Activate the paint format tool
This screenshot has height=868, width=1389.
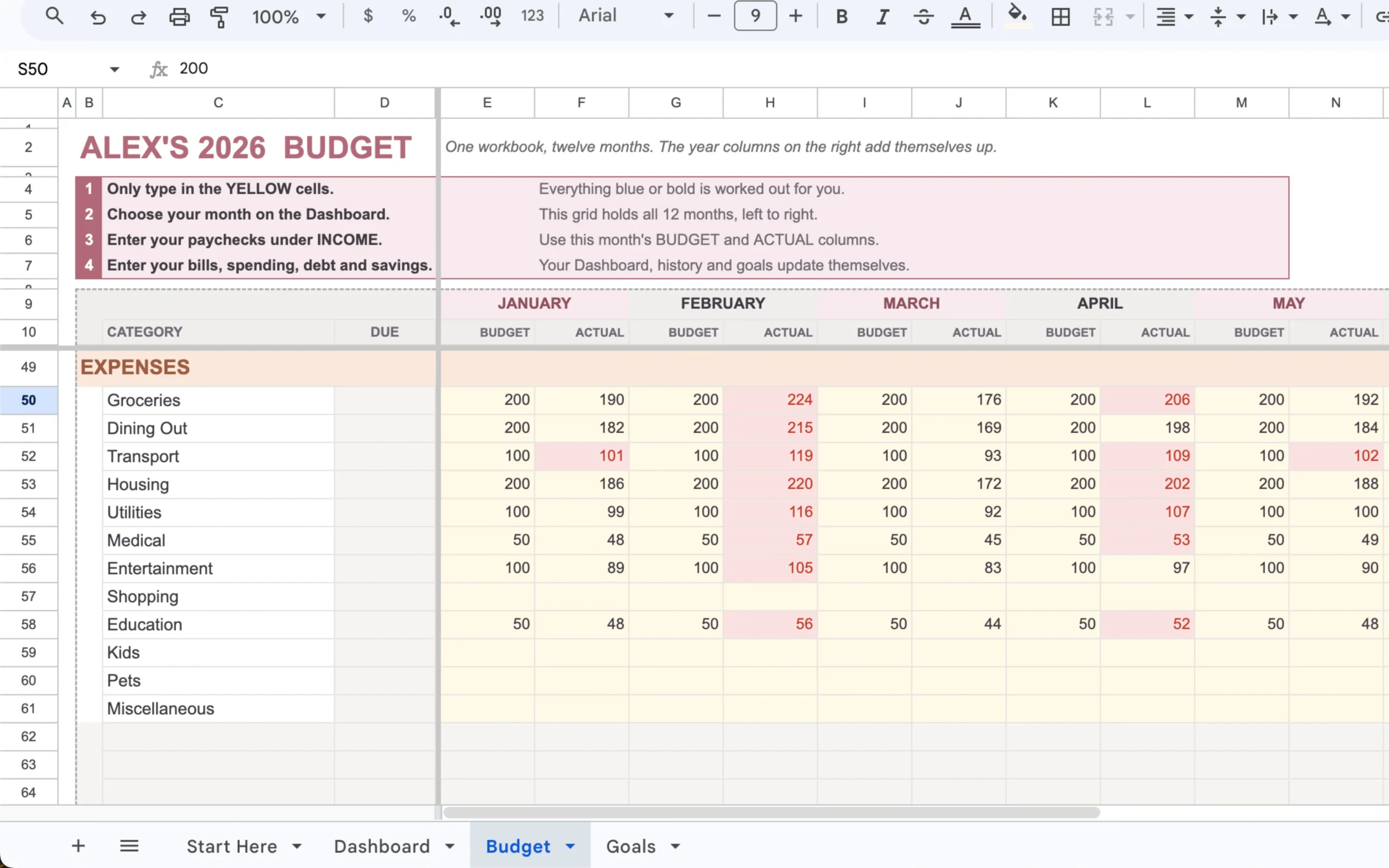[219, 17]
